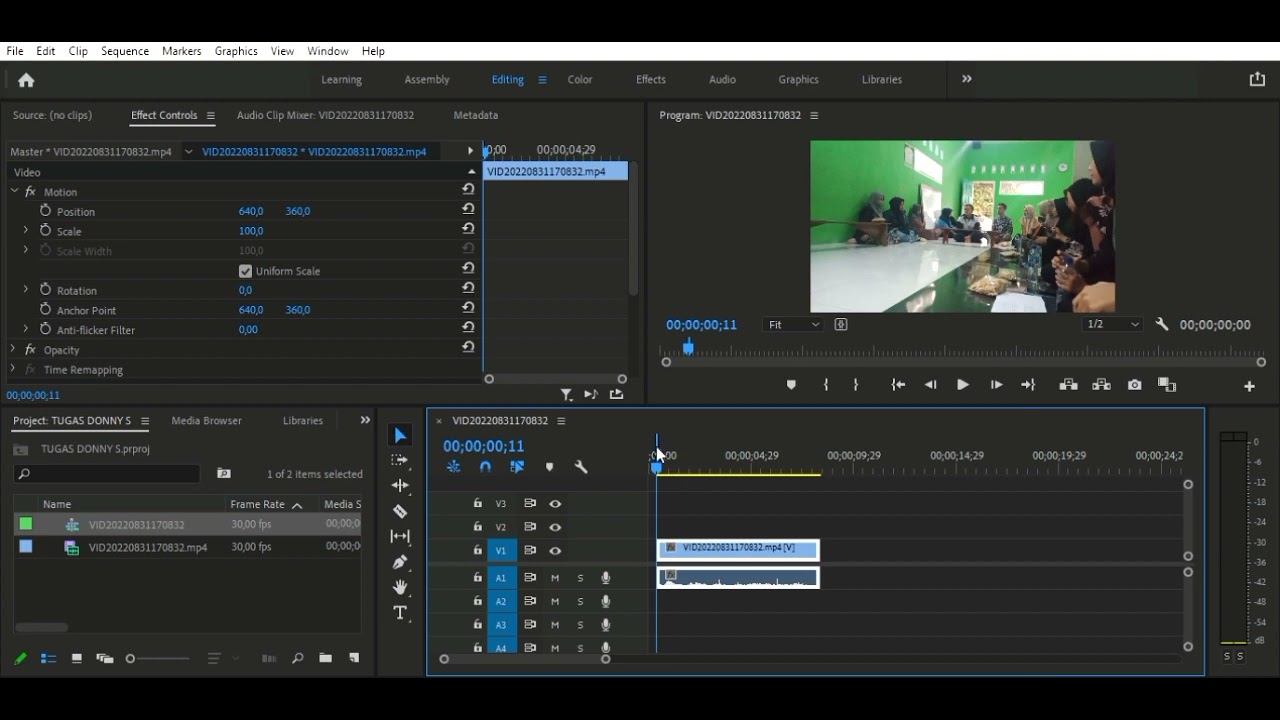
Task: Click Export Frame camera icon
Action: [1134, 385]
